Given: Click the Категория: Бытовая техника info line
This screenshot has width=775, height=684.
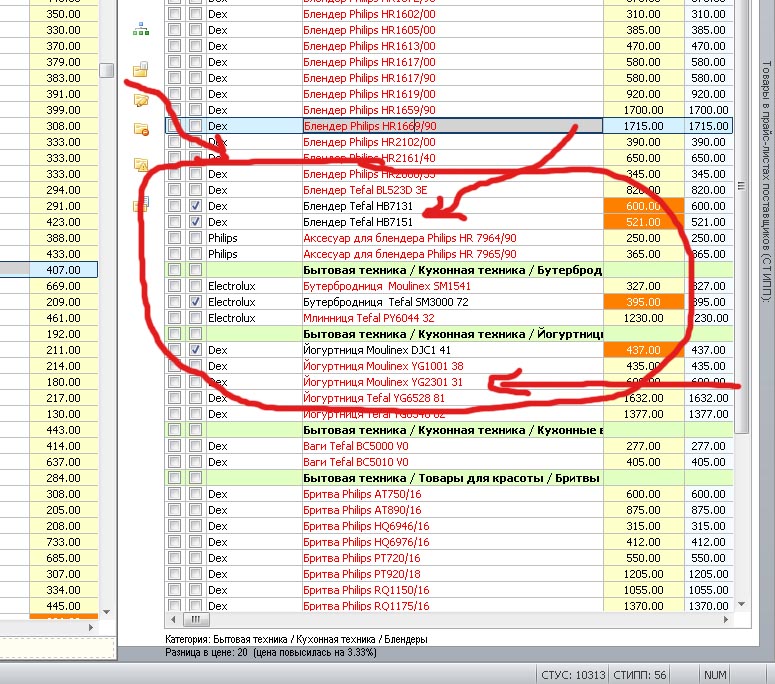Looking at the screenshot, I should click(x=296, y=639).
